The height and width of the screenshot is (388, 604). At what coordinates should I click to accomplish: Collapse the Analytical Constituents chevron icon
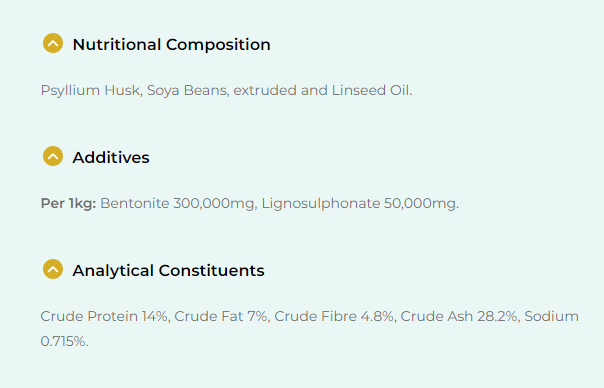pos(53,269)
